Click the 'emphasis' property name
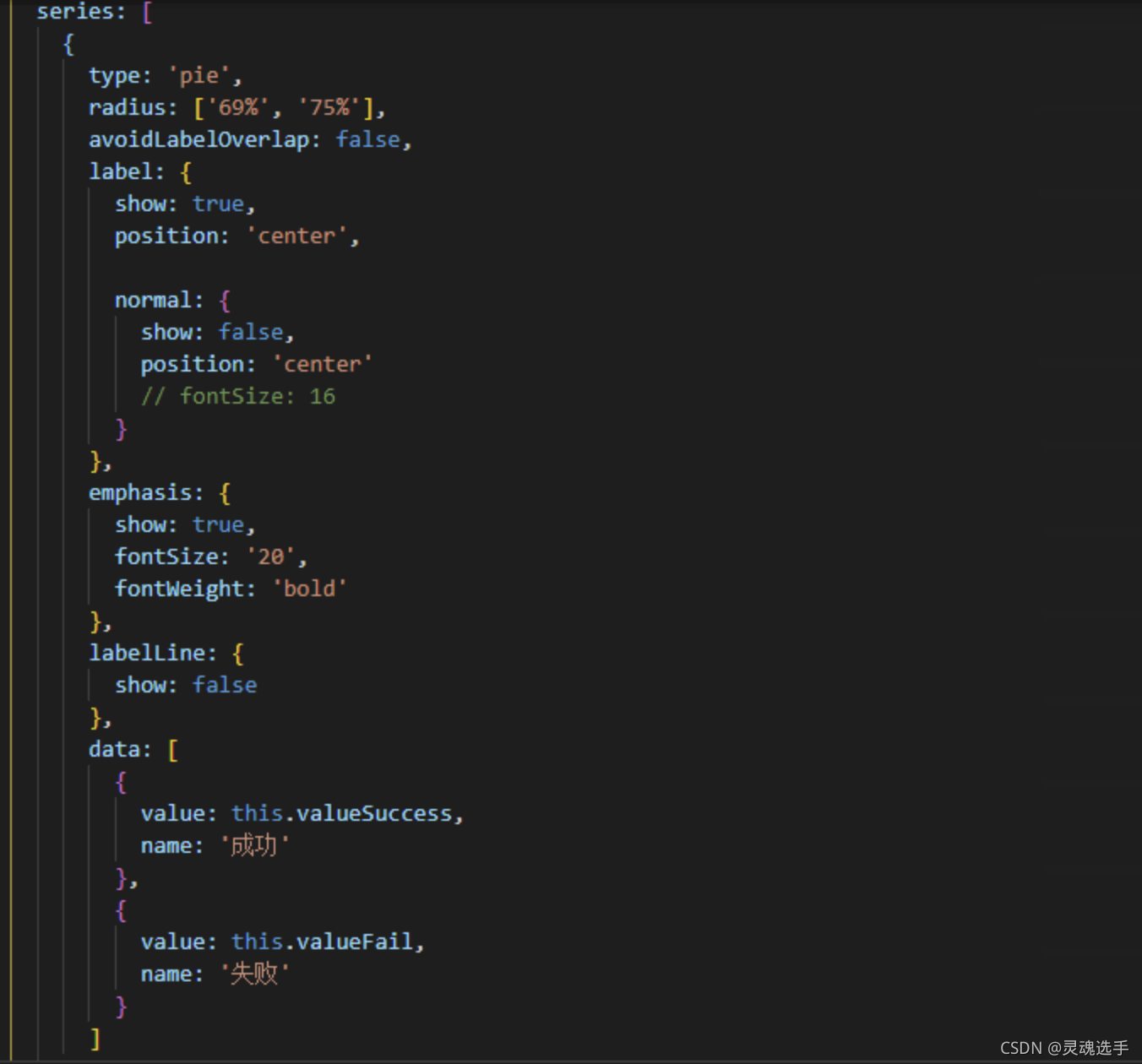 (140, 492)
